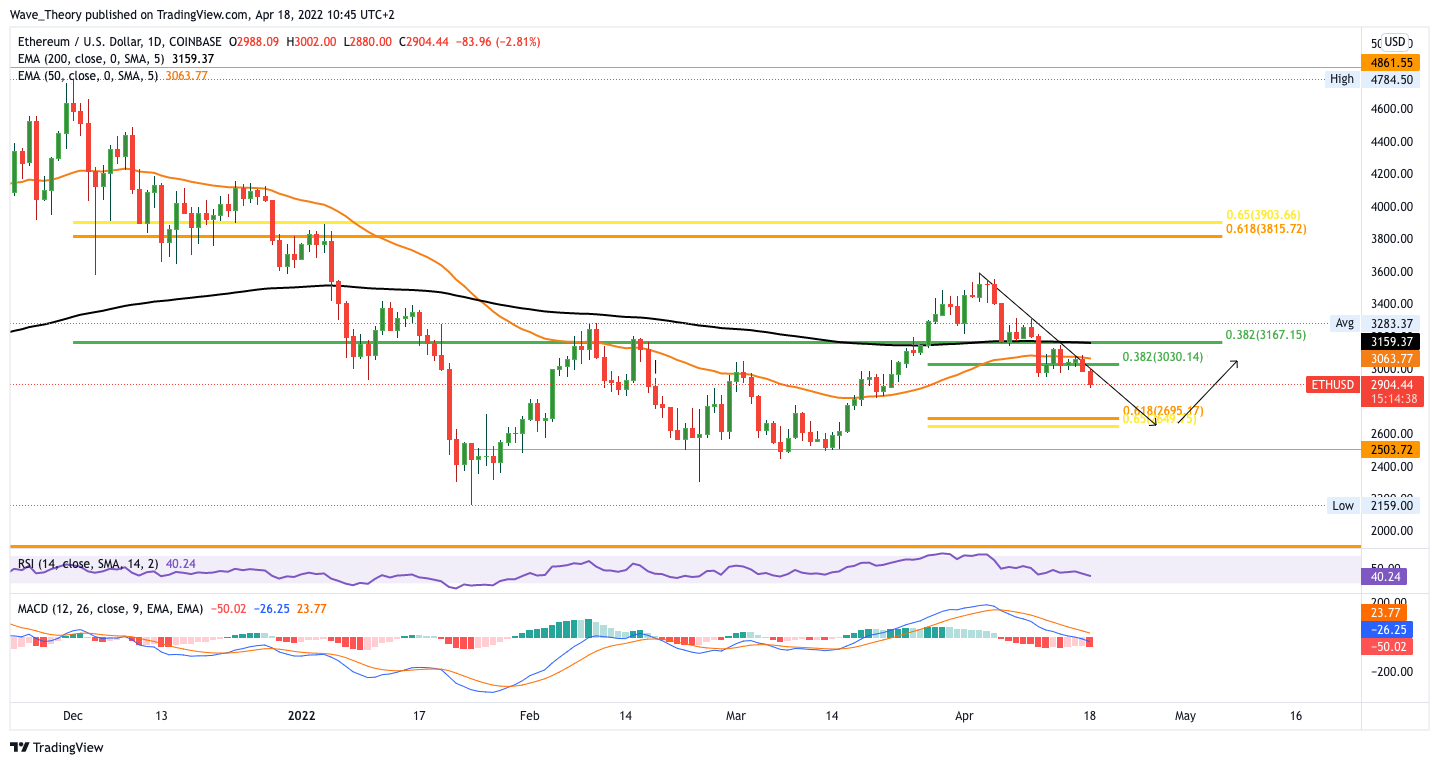The height and width of the screenshot is (765, 1439).
Task: Select the green 0.382(3167.15) Fibonacci line label
Action: click(x=1265, y=335)
